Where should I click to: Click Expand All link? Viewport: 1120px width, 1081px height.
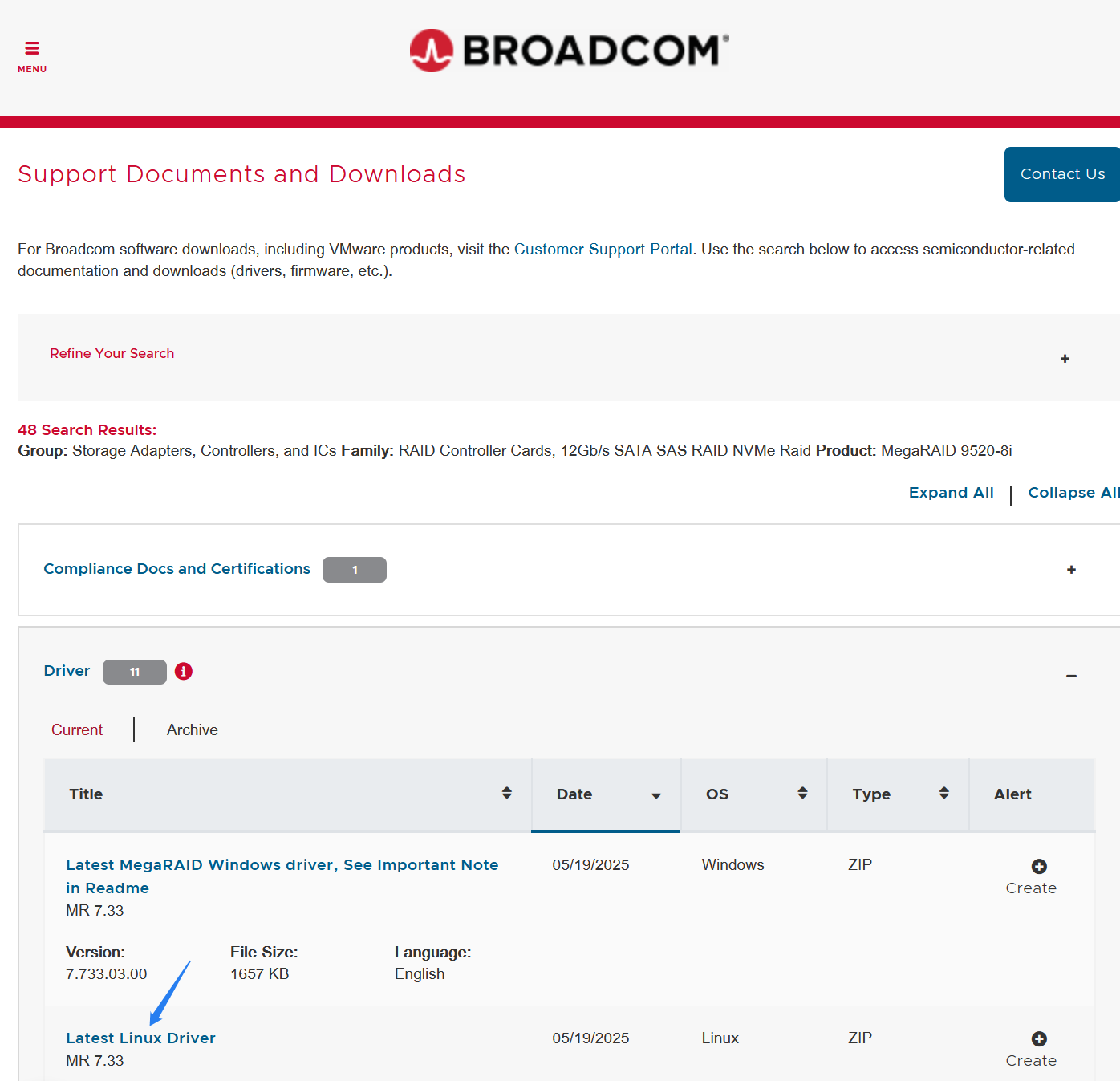[952, 493]
